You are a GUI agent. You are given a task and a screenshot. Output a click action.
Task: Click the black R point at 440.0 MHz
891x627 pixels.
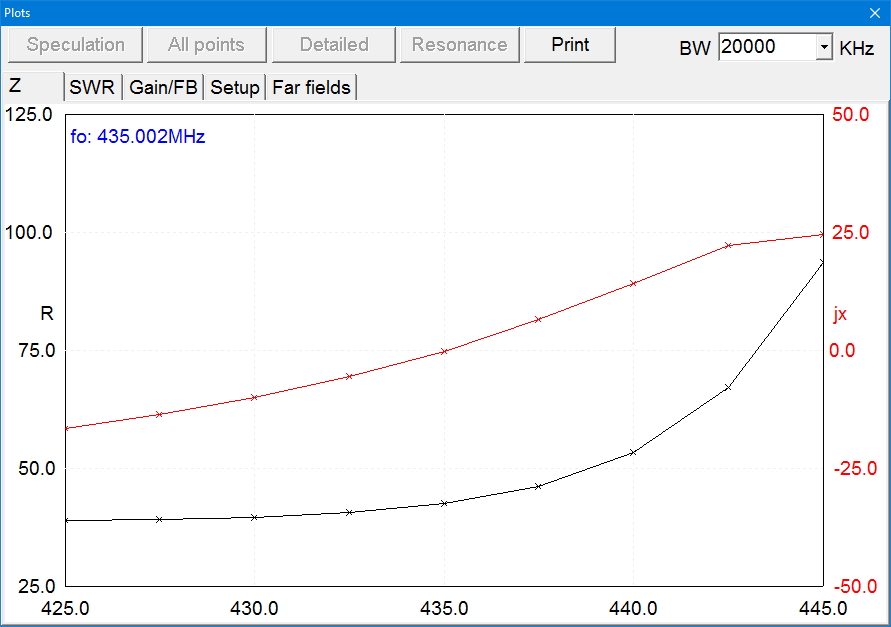[x=633, y=452]
